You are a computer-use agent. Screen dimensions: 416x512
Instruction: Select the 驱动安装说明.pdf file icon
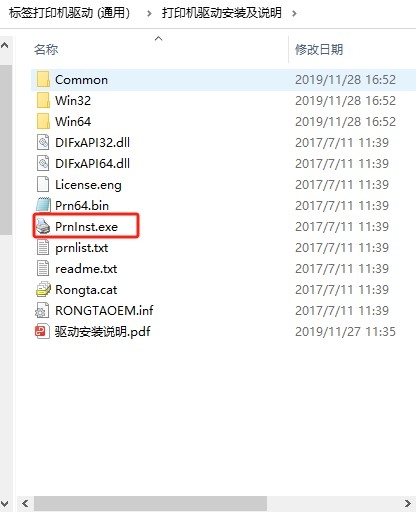42,331
